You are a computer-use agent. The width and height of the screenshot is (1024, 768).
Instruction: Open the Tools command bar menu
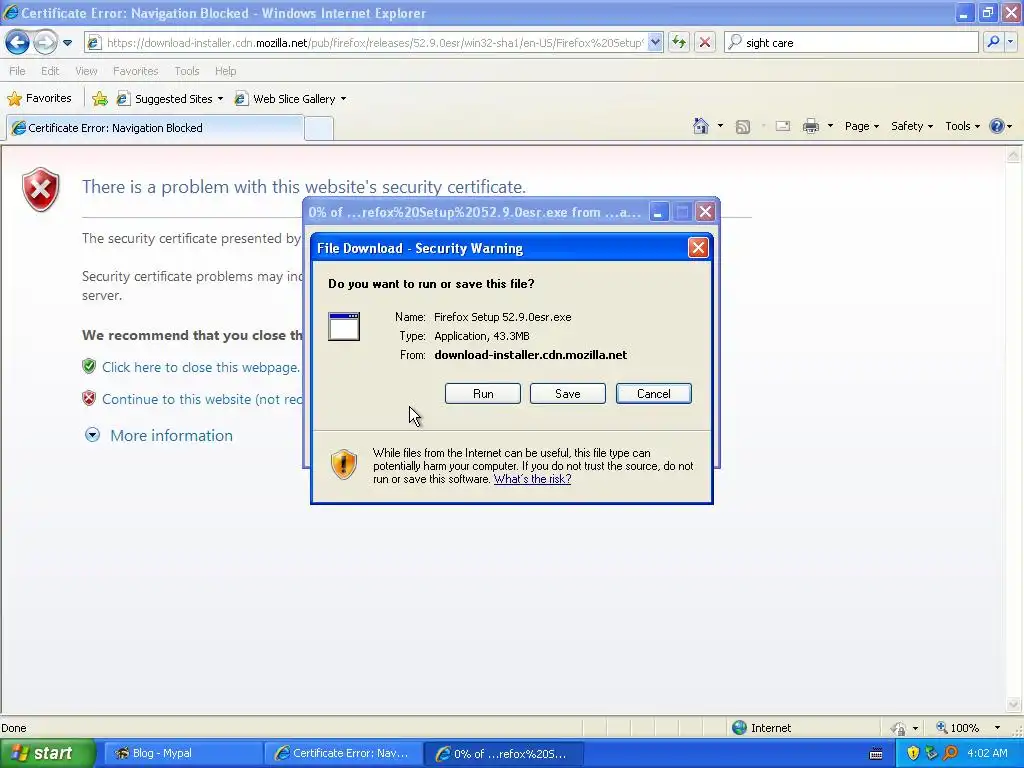point(962,126)
